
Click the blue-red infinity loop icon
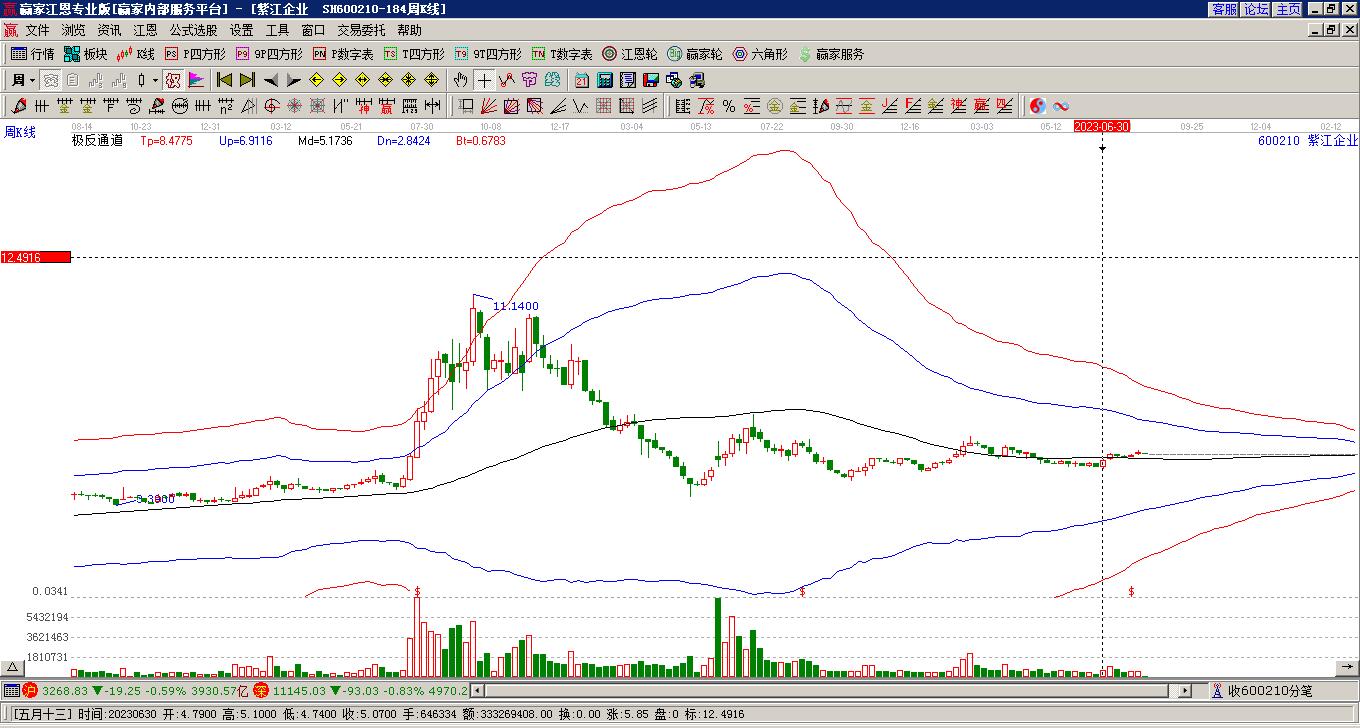pos(1060,106)
